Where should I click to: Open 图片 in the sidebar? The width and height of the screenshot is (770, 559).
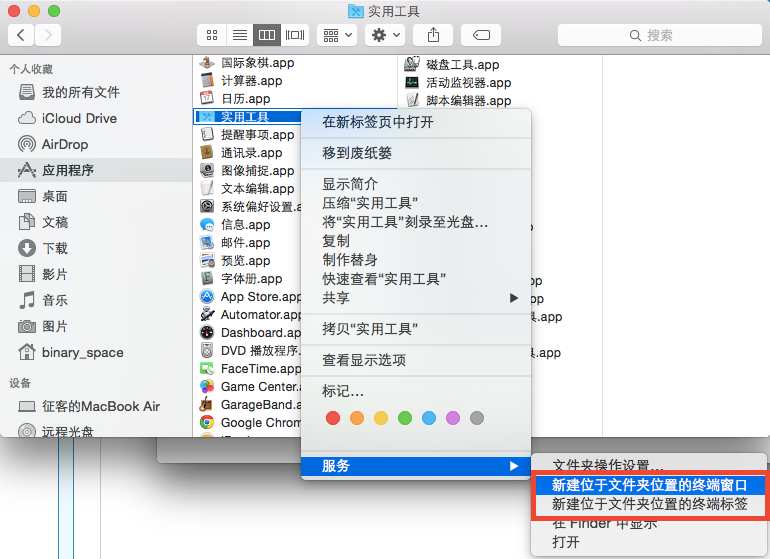click(x=96, y=327)
